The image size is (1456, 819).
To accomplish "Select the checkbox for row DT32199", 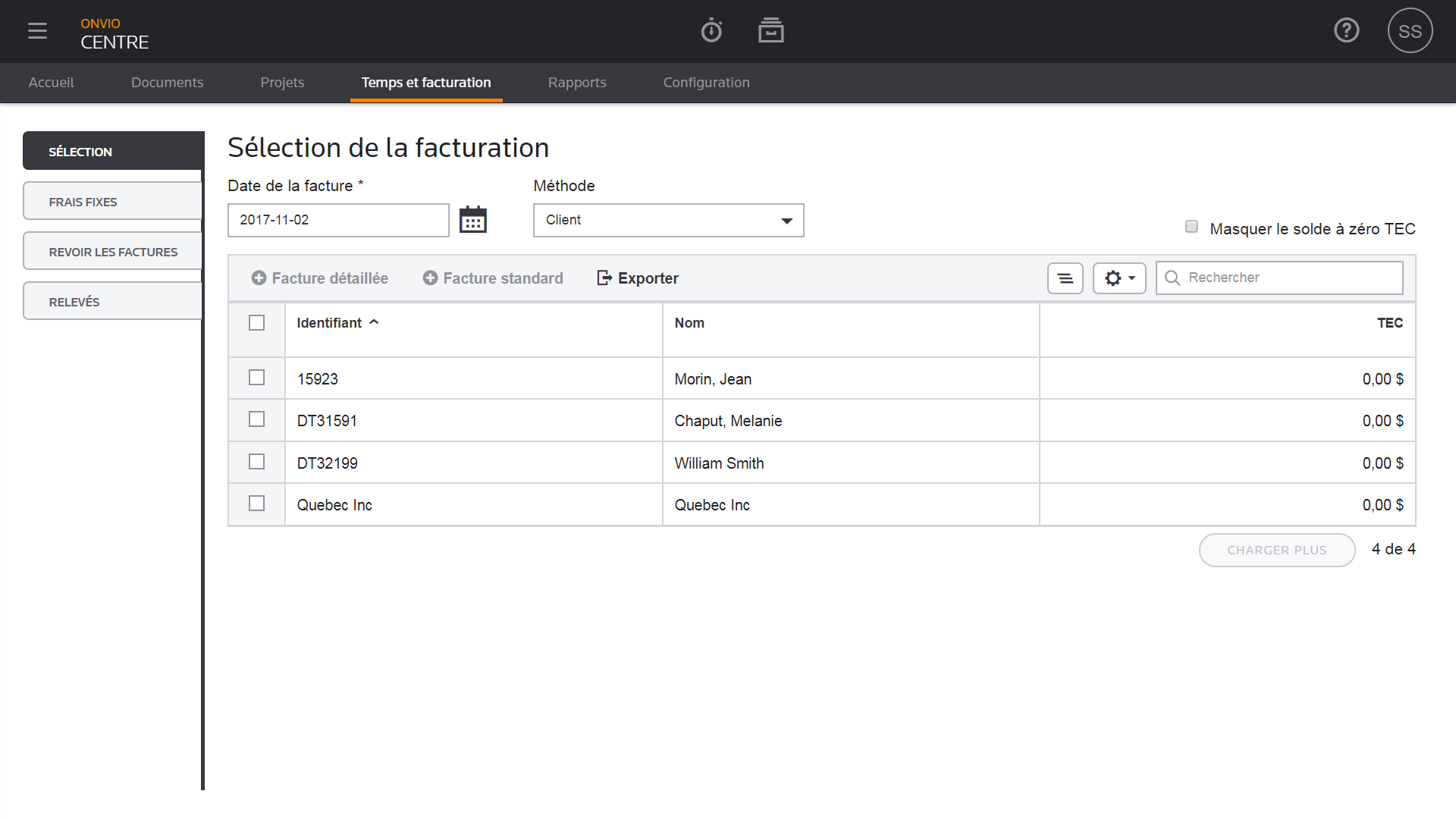I will click(x=257, y=462).
